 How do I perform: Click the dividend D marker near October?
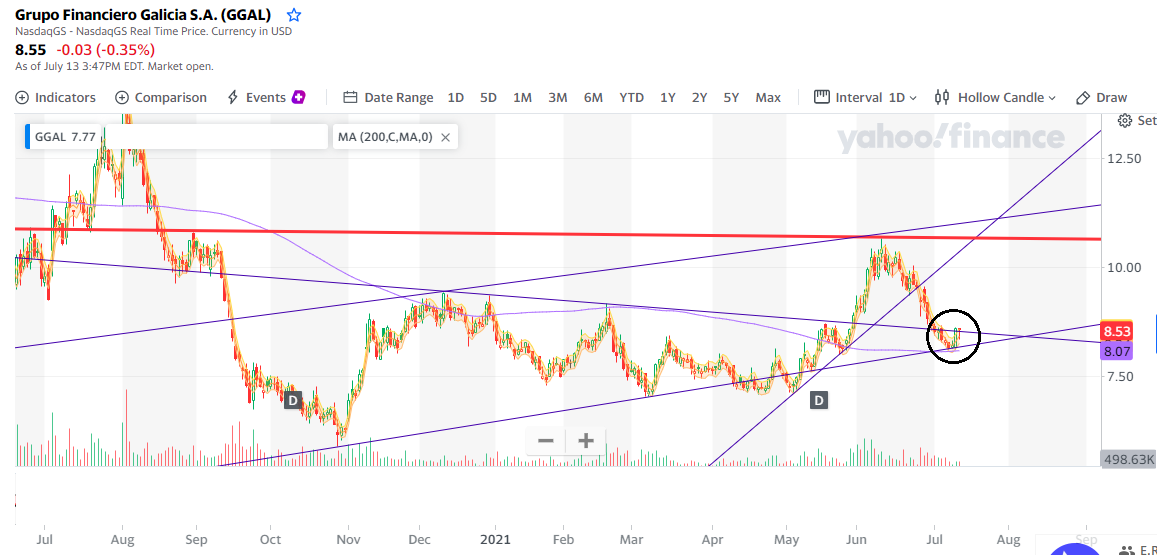(293, 401)
